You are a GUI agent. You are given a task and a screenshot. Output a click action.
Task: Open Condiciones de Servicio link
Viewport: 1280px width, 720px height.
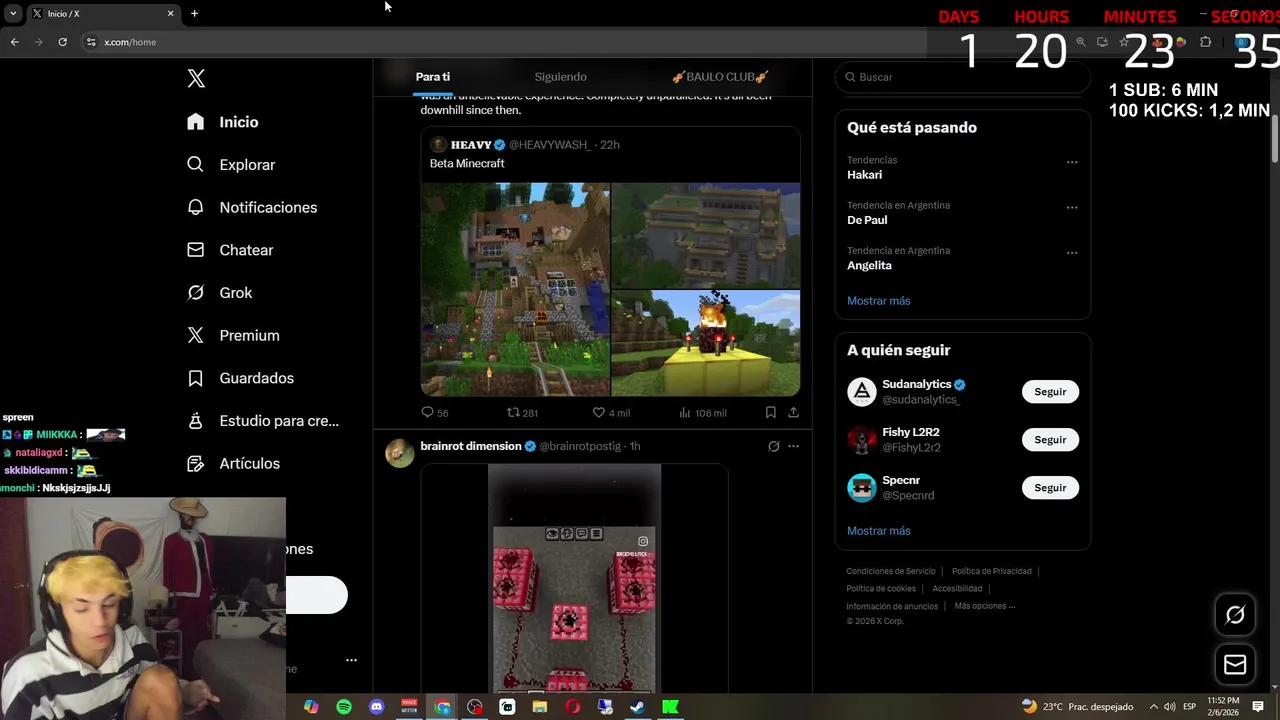891,571
